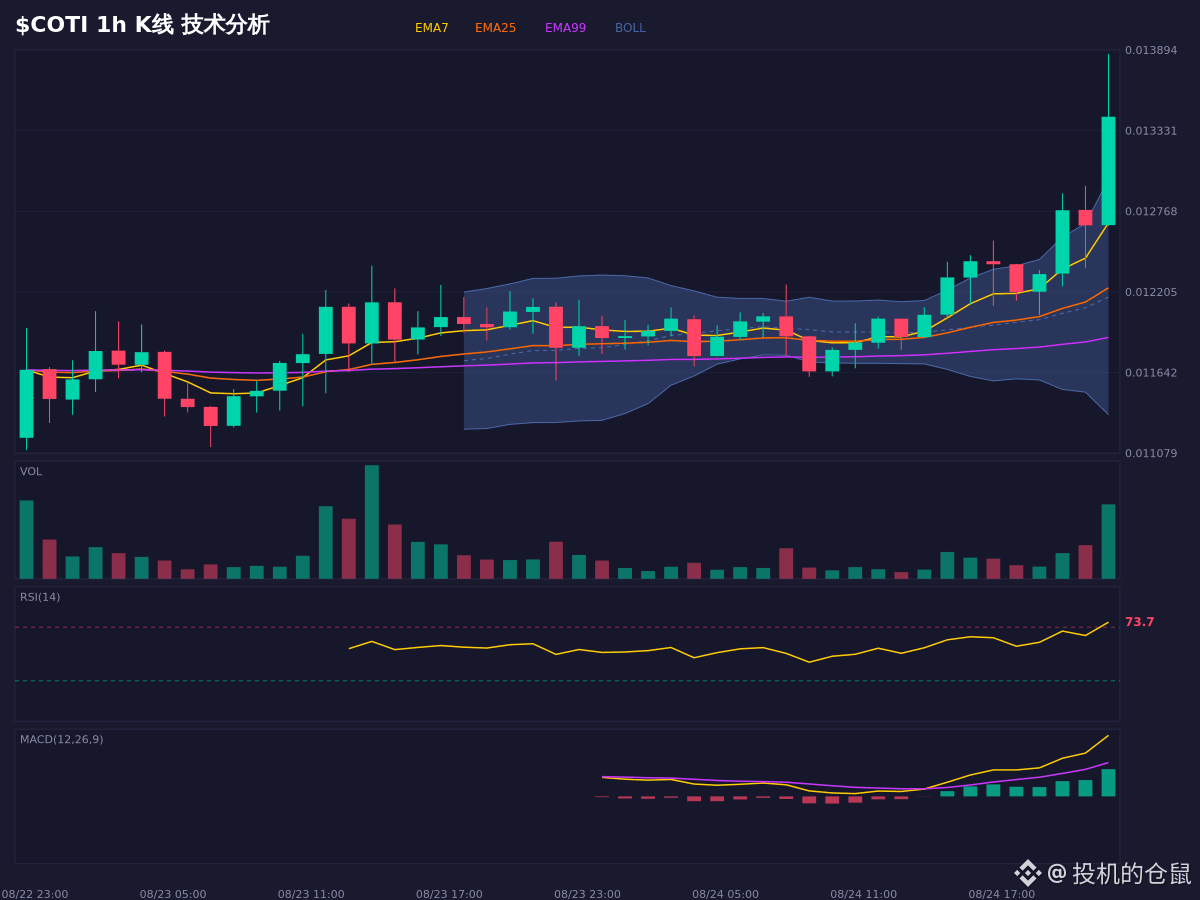Viewport: 1200px width, 900px height.
Task: Click the 0.011642 price axis label
Action: pyautogui.click(x=1151, y=373)
